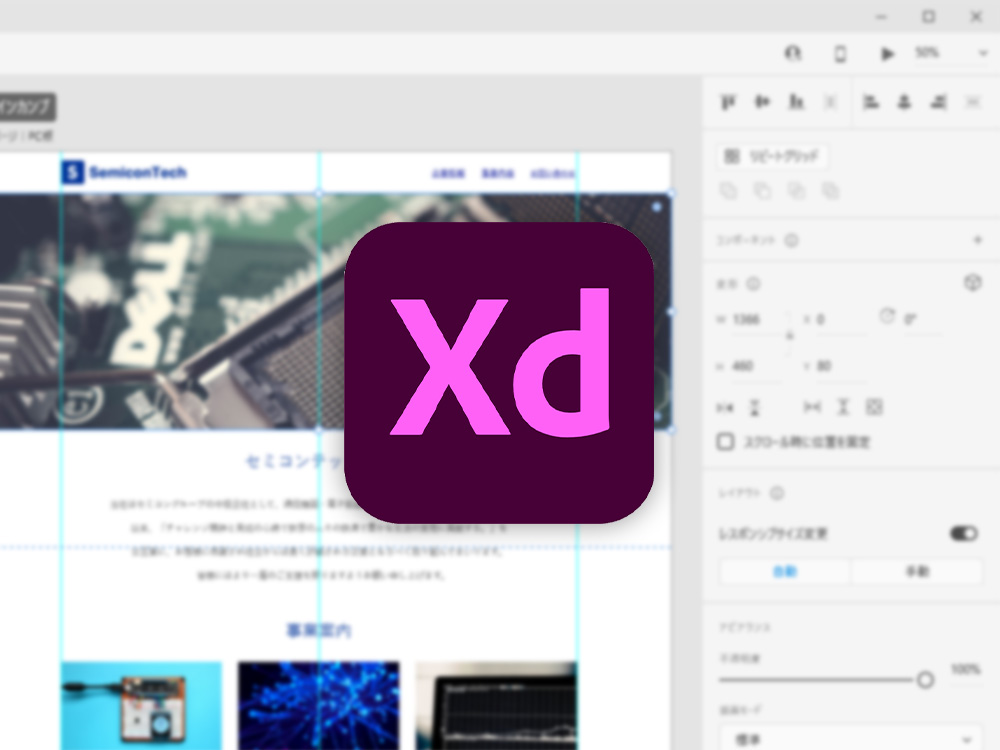The image size is (1000, 750).
Task: Toggle 3D transforms icon
Action: click(973, 283)
